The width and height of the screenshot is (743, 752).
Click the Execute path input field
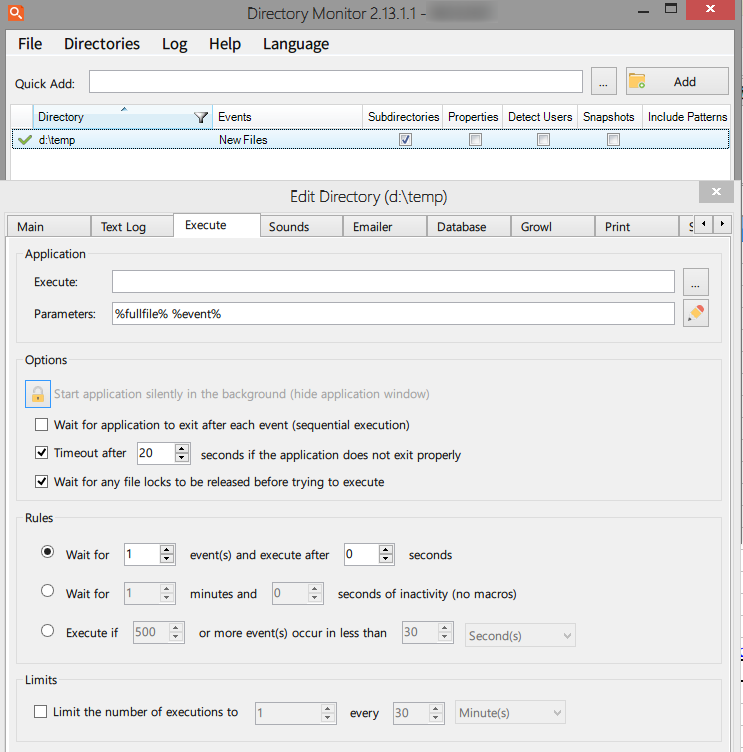pos(393,282)
